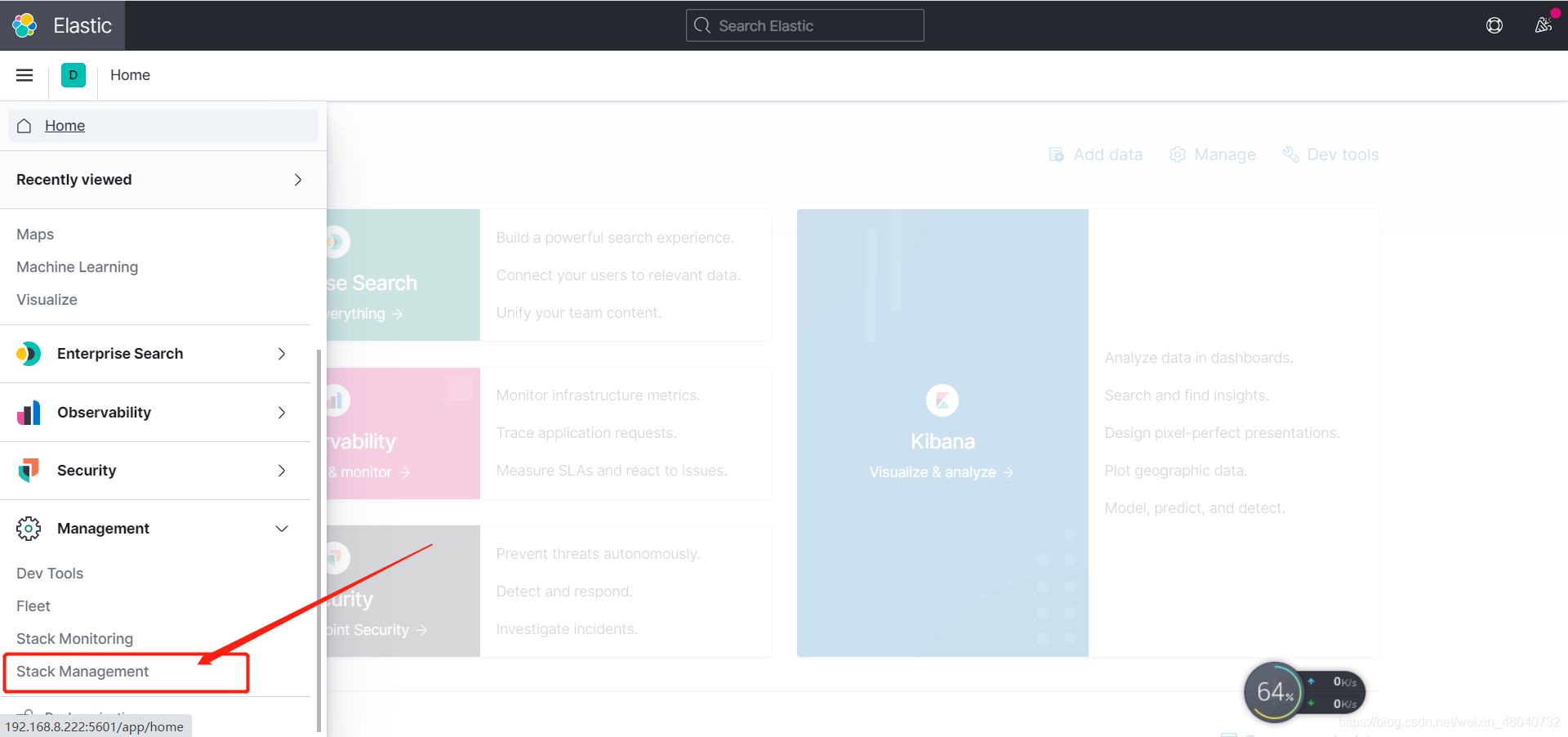Click Kibana Visualize & analyze link
Image resolution: width=1568 pixels, height=737 pixels.
(x=941, y=472)
